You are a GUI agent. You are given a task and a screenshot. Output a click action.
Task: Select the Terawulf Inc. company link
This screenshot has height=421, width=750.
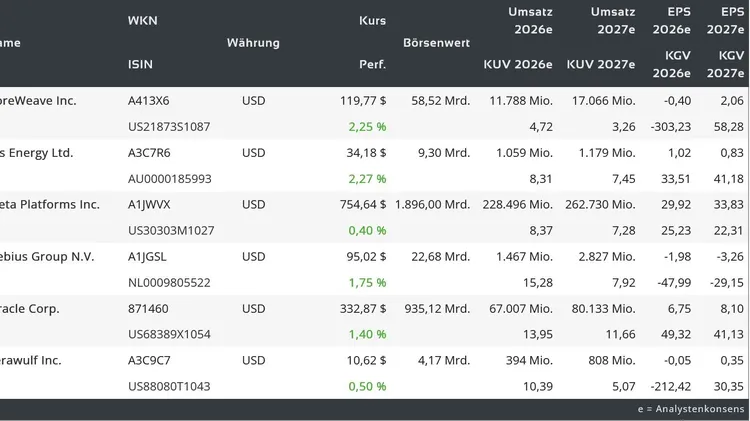(x=31, y=361)
